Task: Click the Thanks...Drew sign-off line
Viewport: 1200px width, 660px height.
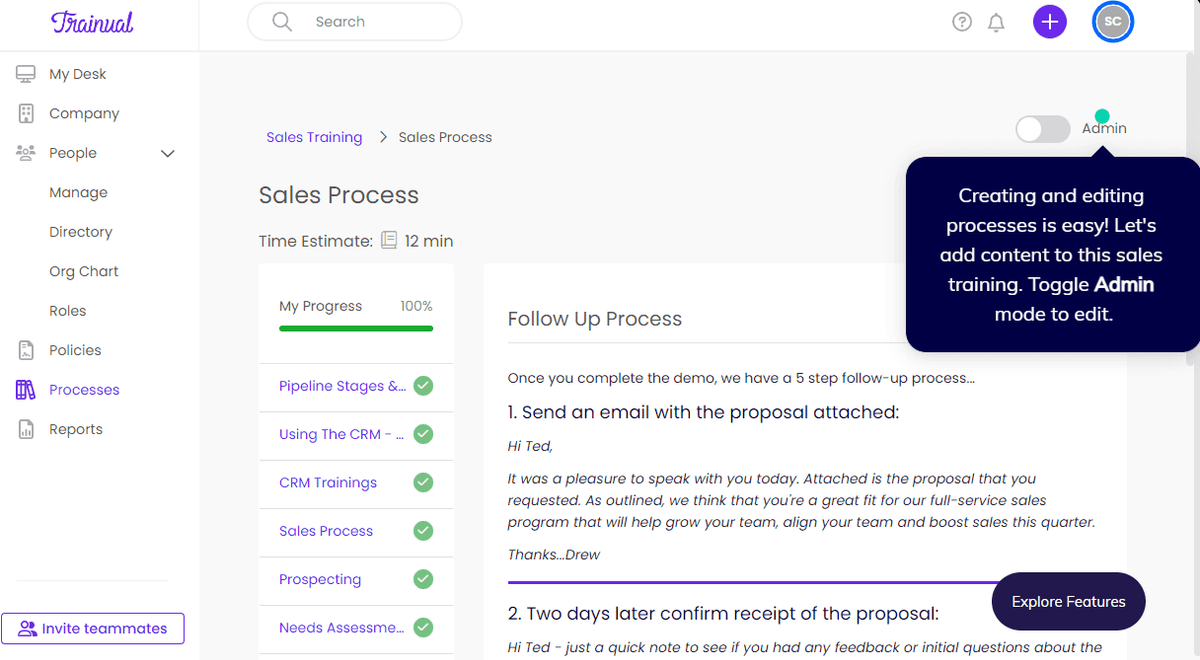Action: coord(554,554)
